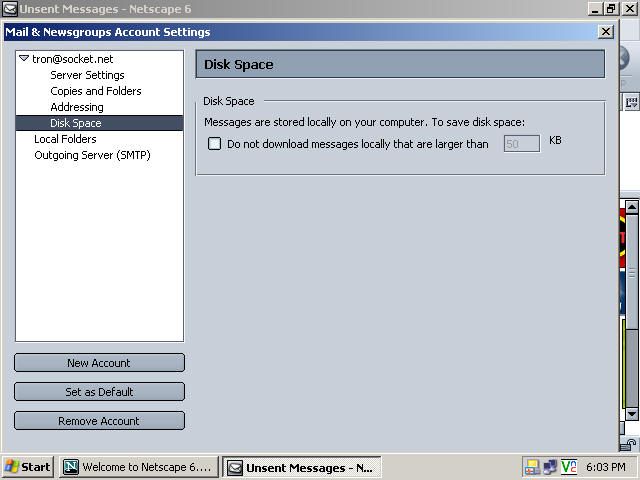Select Local Folders
The image size is (640, 480).
click(65, 139)
